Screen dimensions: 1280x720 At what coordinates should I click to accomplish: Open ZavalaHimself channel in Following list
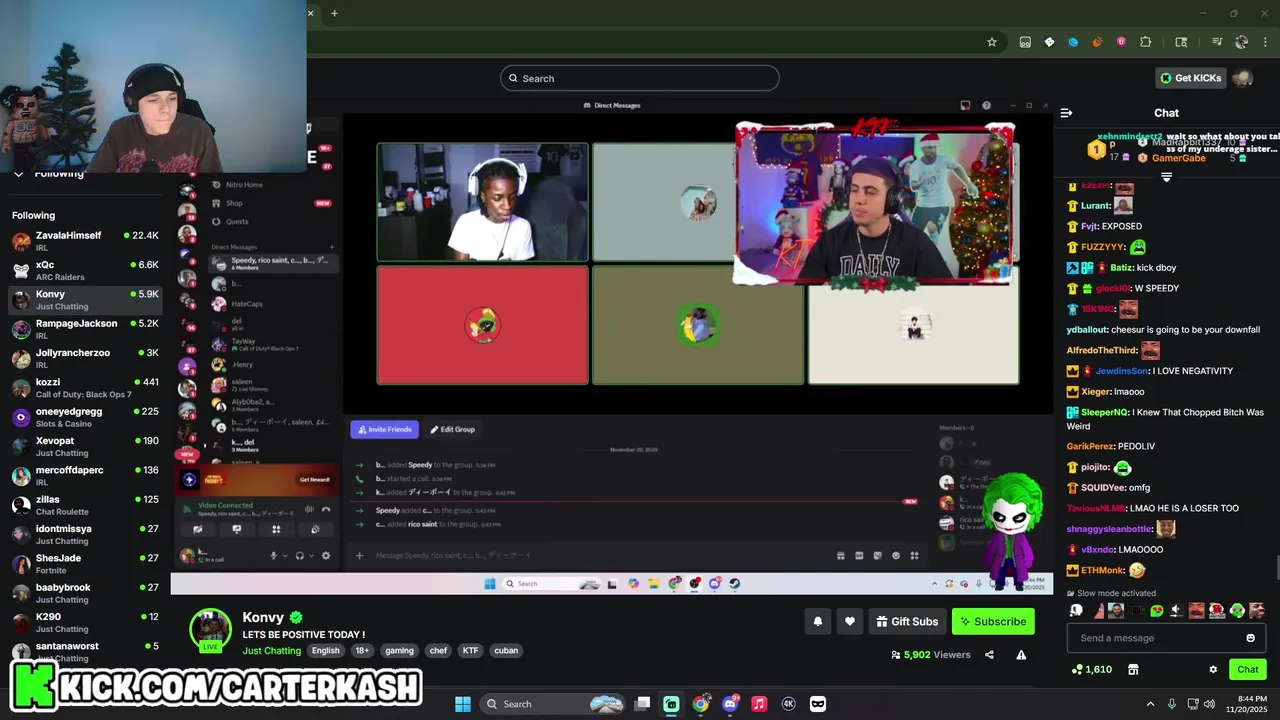coord(85,241)
